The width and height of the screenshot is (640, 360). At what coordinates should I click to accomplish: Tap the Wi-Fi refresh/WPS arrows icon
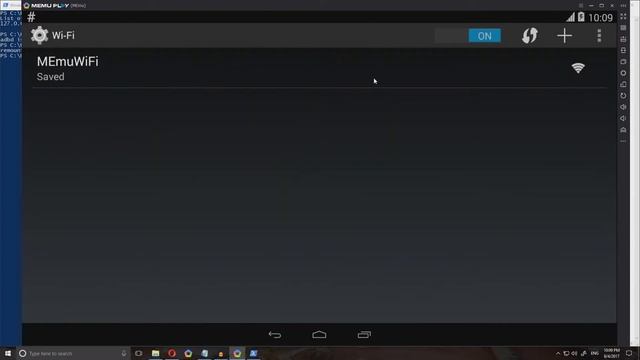pos(529,36)
